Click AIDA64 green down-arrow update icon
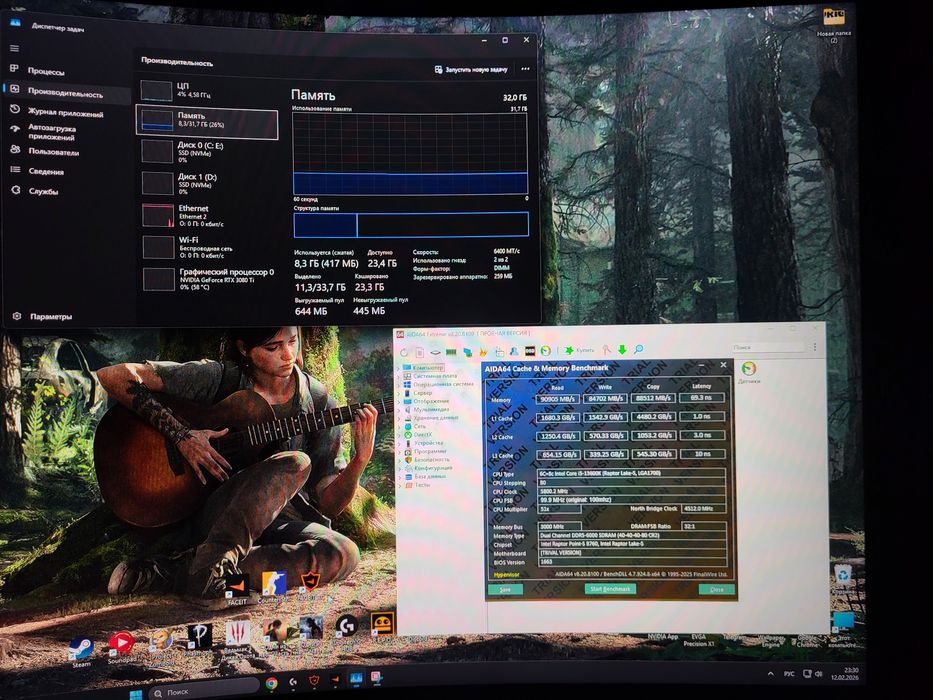 (x=622, y=350)
